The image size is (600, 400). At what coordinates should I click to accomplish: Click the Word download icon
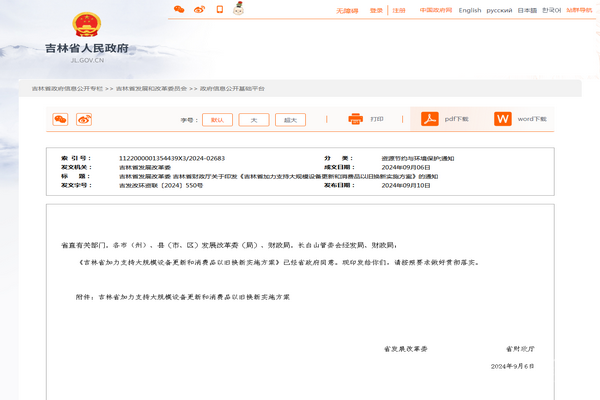coord(503,119)
